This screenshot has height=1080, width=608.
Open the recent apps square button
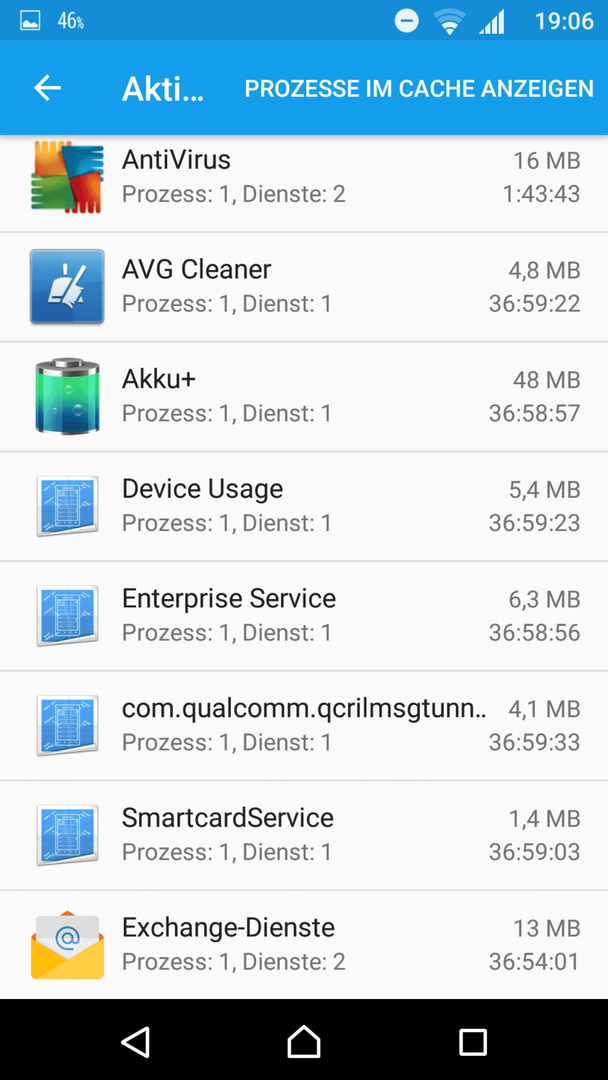pyautogui.click(x=473, y=1041)
